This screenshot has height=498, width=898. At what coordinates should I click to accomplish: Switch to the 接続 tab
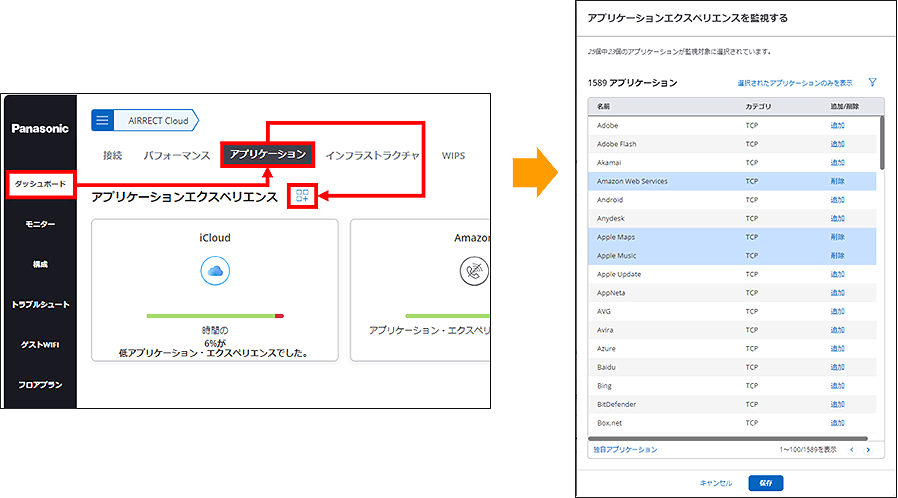pyautogui.click(x=113, y=155)
